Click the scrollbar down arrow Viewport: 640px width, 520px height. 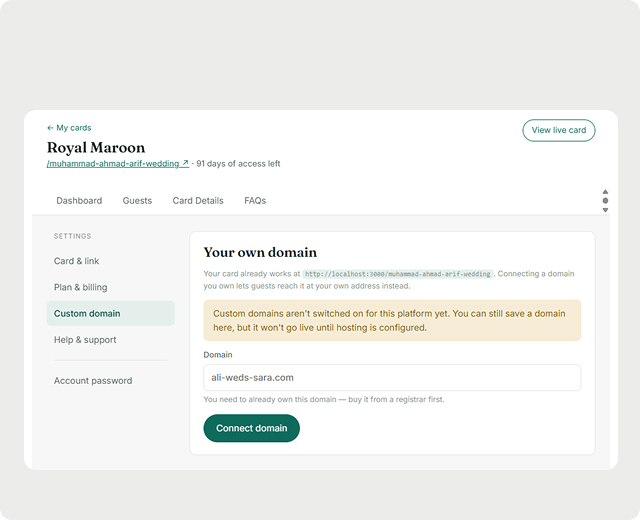click(x=605, y=210)
